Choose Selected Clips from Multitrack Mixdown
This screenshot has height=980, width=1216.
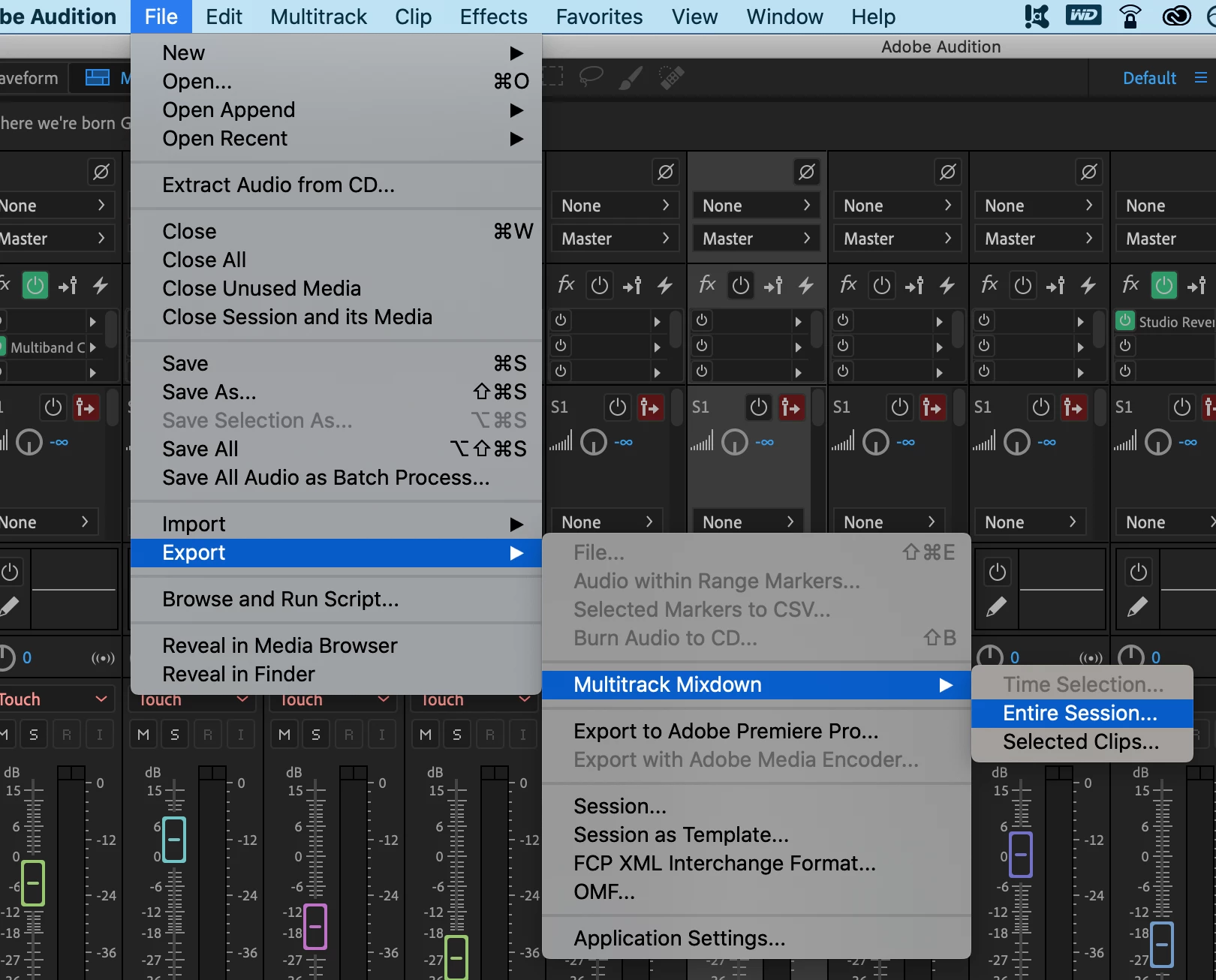point(1082,741)
